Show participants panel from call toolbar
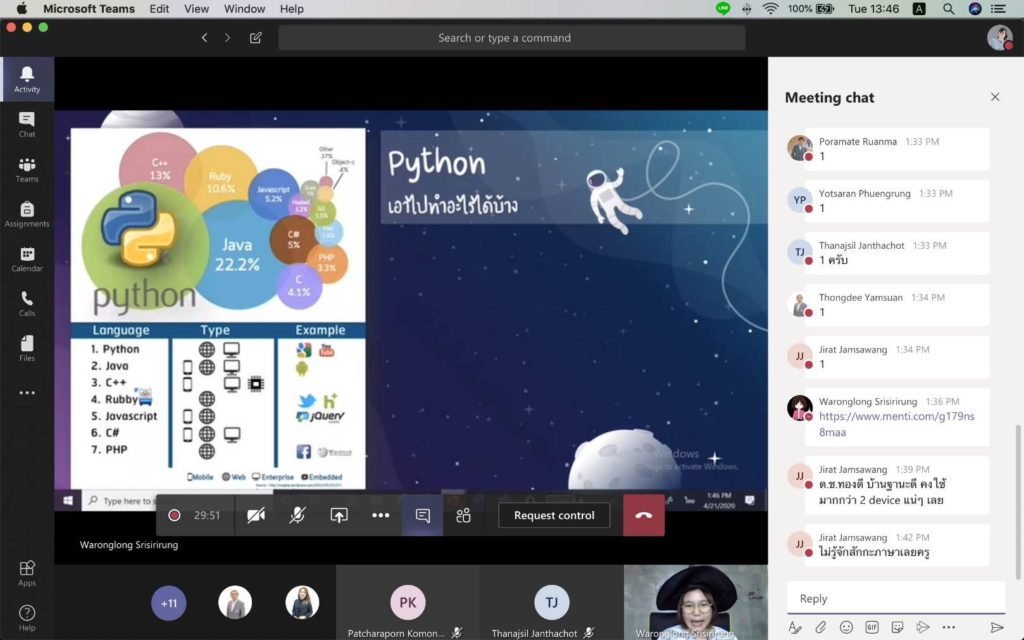The height and width of the screenshot is (640, 1024). pyautogui.click(x=463, y=515)
